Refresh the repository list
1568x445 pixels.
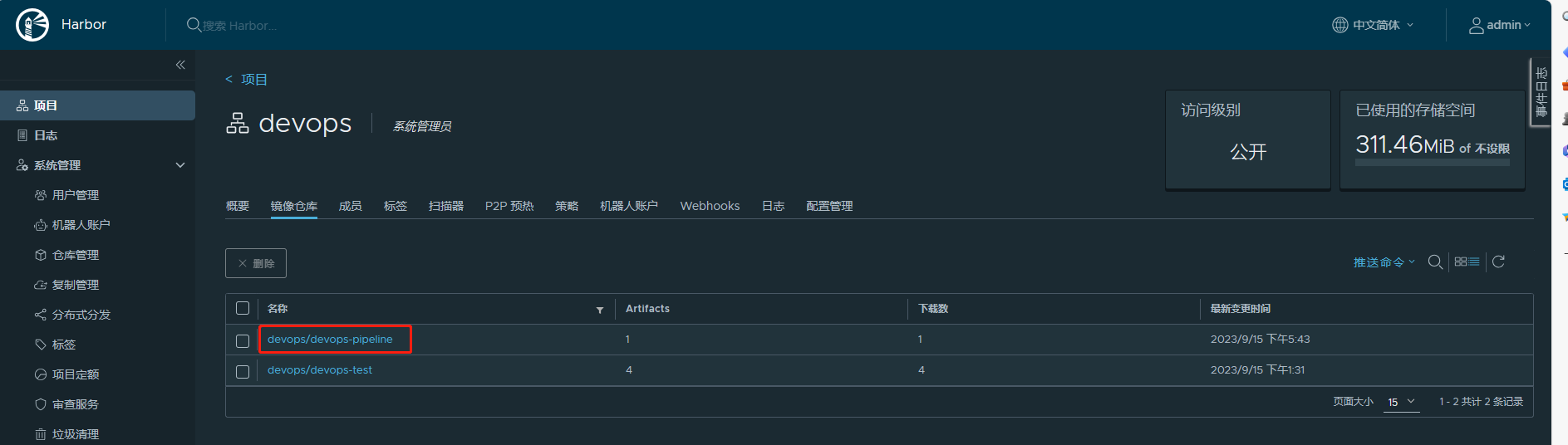[x=1498, y=262]
